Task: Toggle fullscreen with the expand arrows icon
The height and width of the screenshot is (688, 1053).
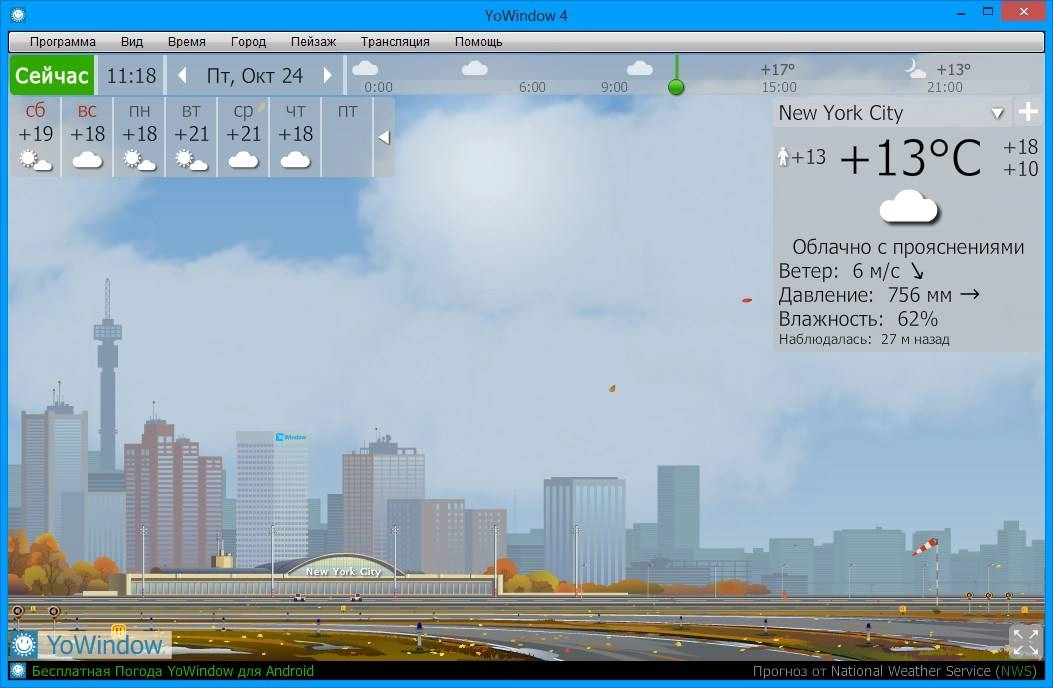Action: (1025, 642)
